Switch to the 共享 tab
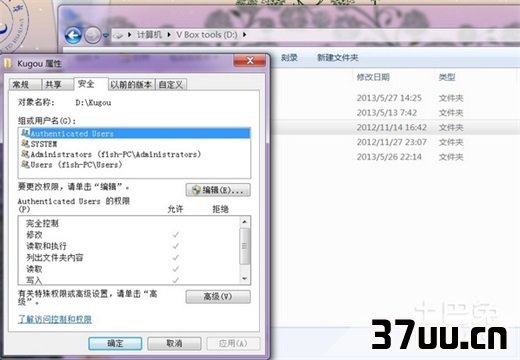The width and height of the screenshot is (520, 360). coord(53,85)
